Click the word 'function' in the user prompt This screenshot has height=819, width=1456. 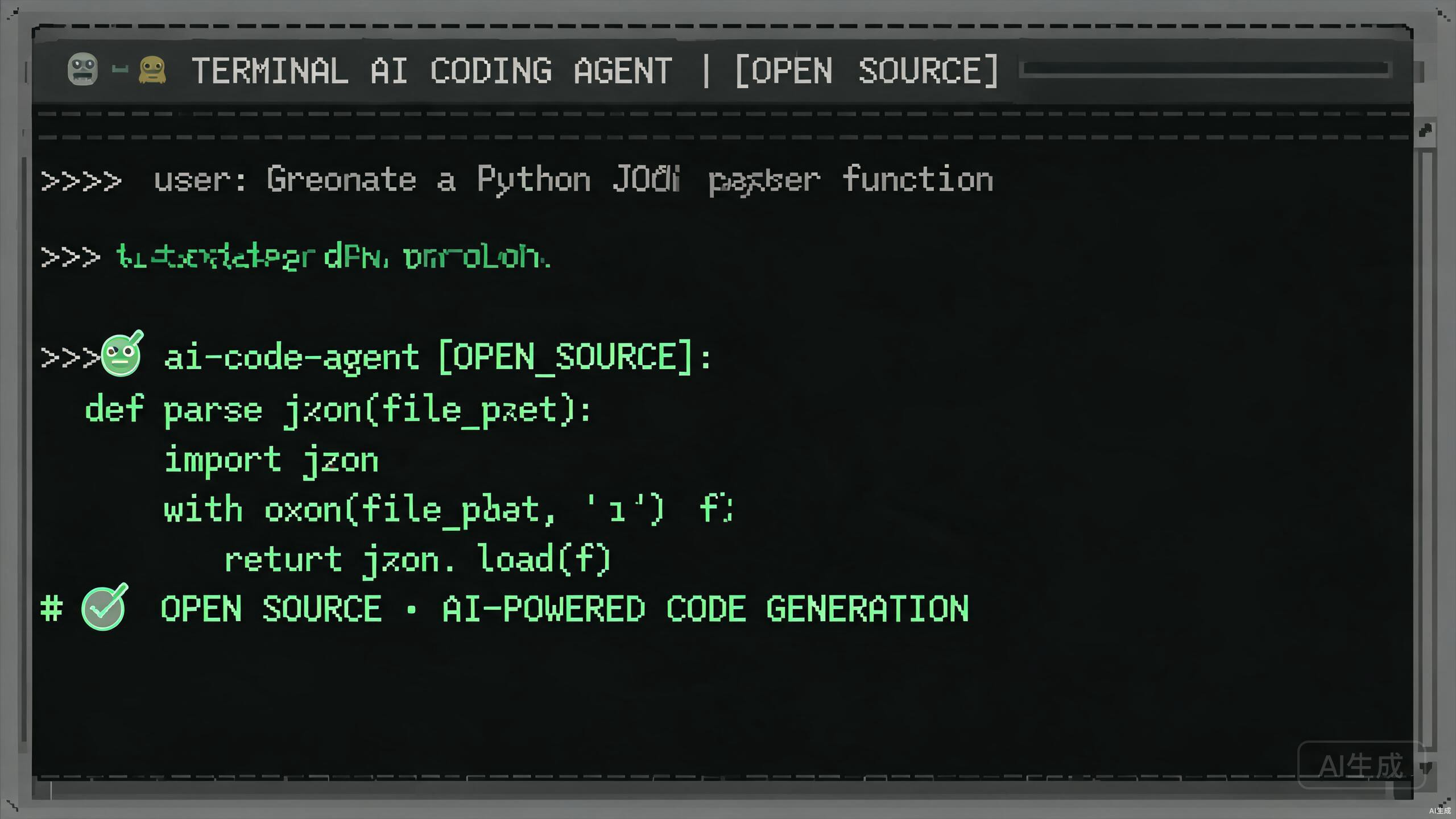pyautogui.click(x=918, y=179)
